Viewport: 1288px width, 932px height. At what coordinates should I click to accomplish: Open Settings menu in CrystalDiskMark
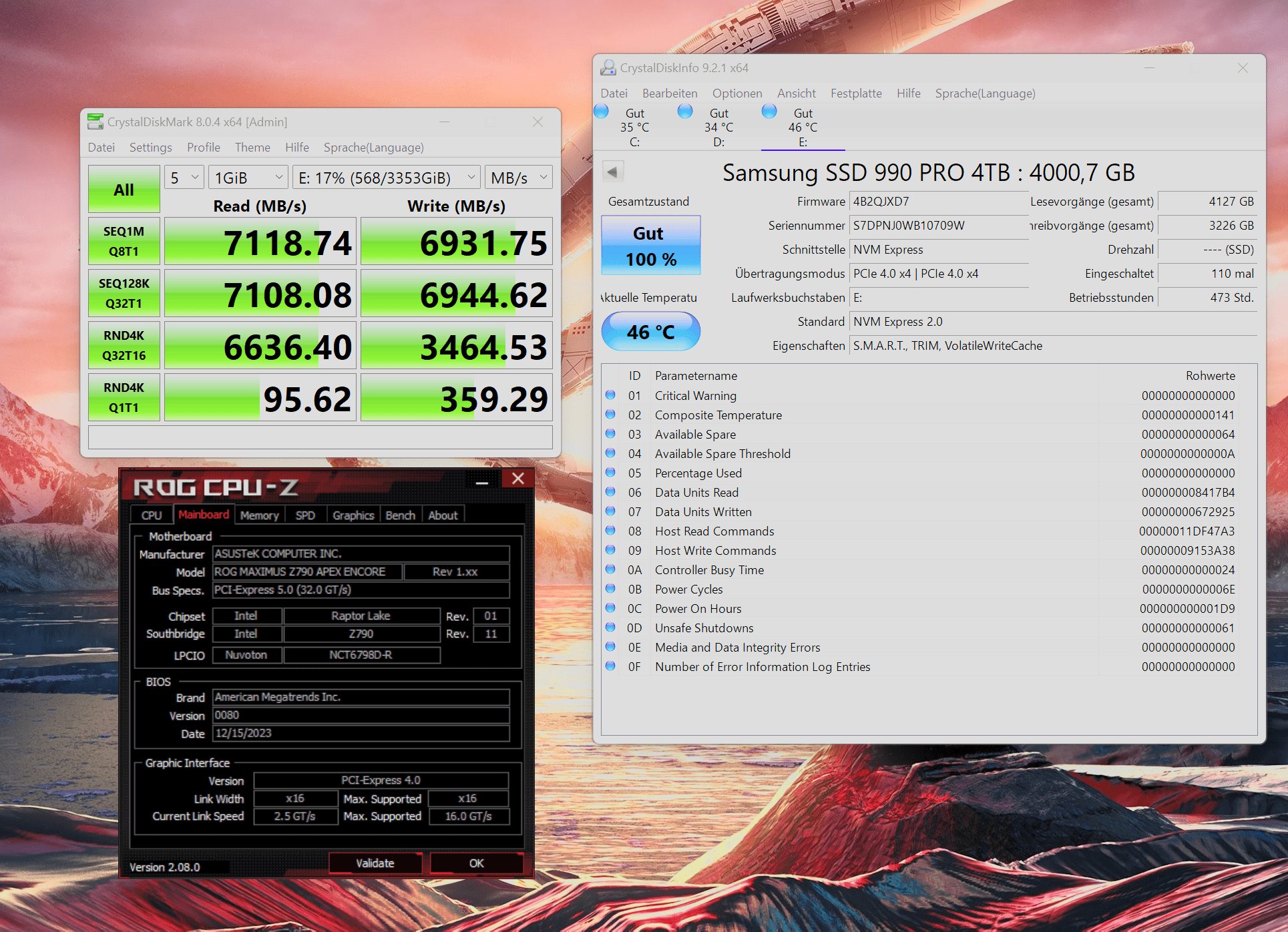[x=150, y=148]
